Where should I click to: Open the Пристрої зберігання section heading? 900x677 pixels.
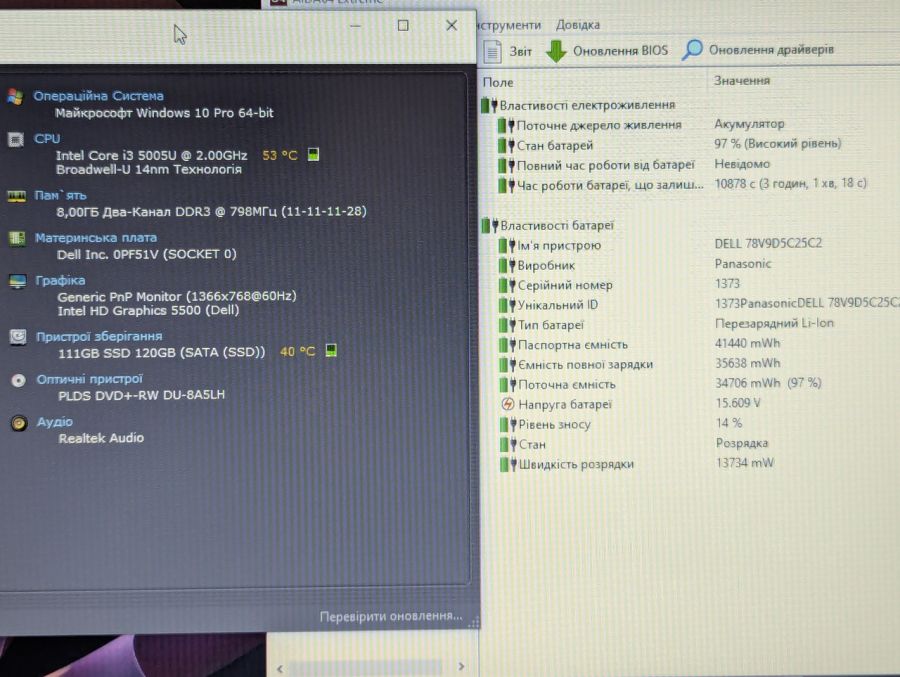click(x=99, y=336)
